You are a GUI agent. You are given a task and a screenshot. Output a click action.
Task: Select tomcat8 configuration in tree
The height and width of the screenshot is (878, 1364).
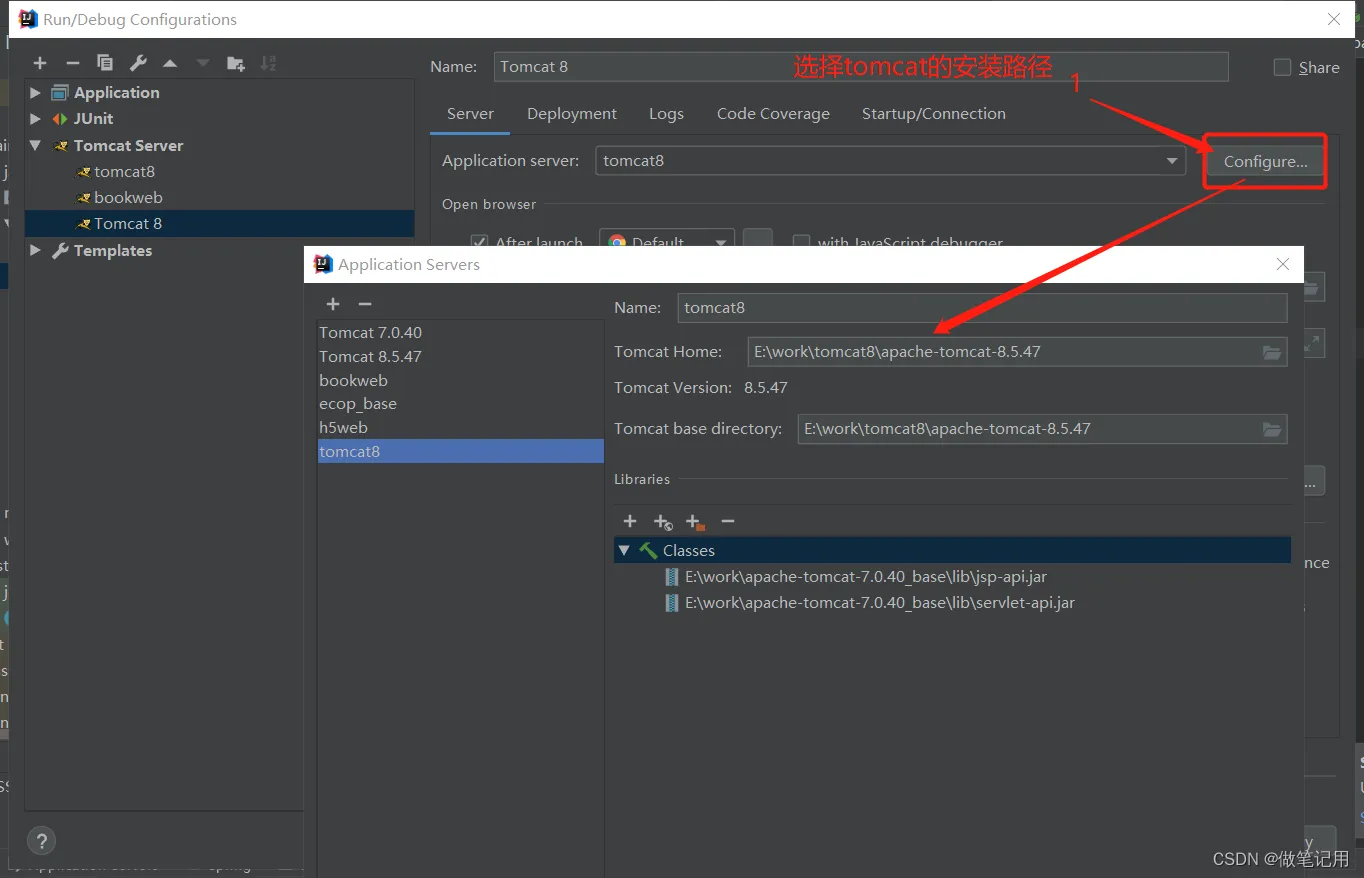(x=124, y=171)
